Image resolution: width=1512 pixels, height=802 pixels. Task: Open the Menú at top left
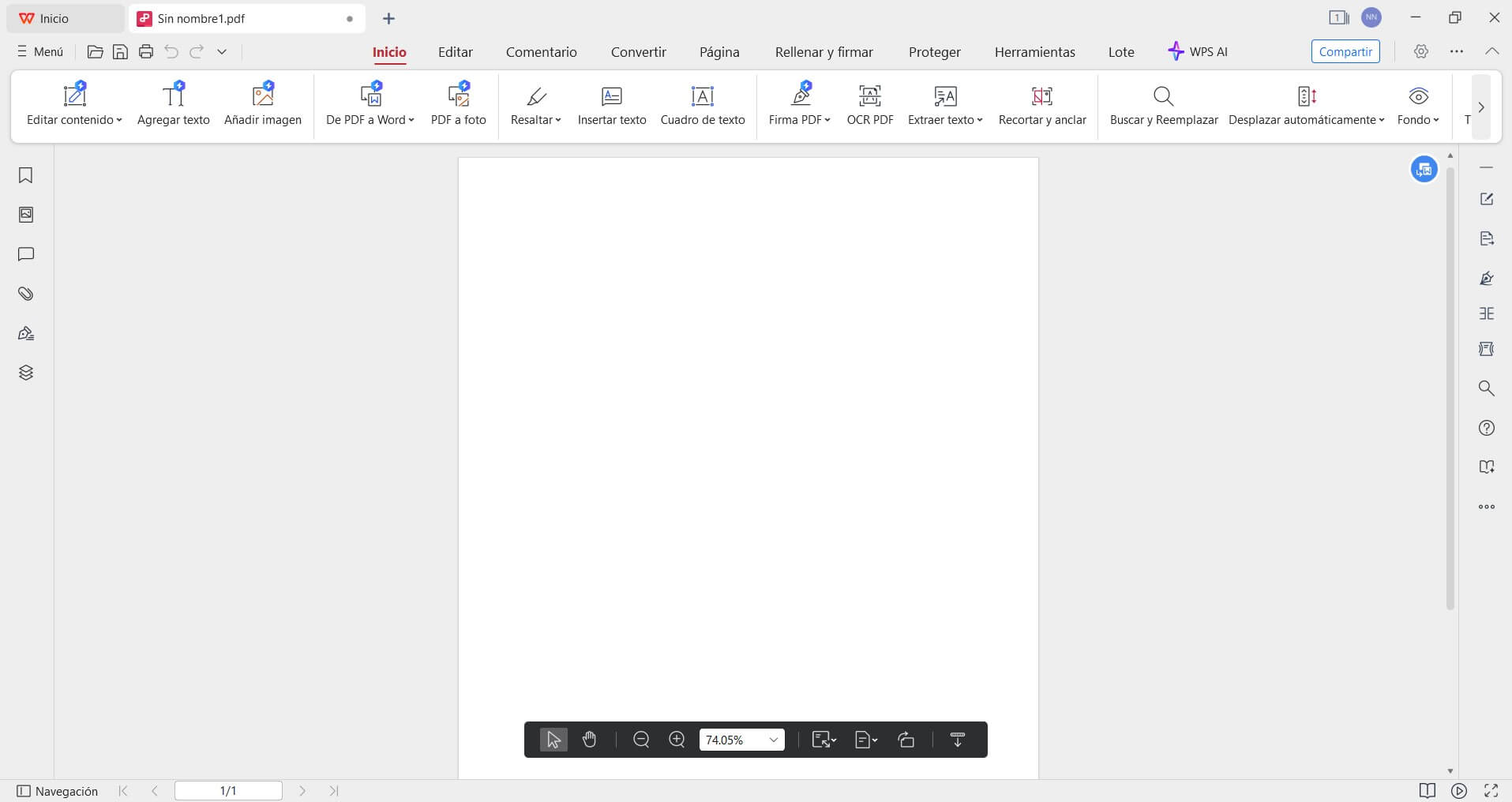tap(38, 51)
